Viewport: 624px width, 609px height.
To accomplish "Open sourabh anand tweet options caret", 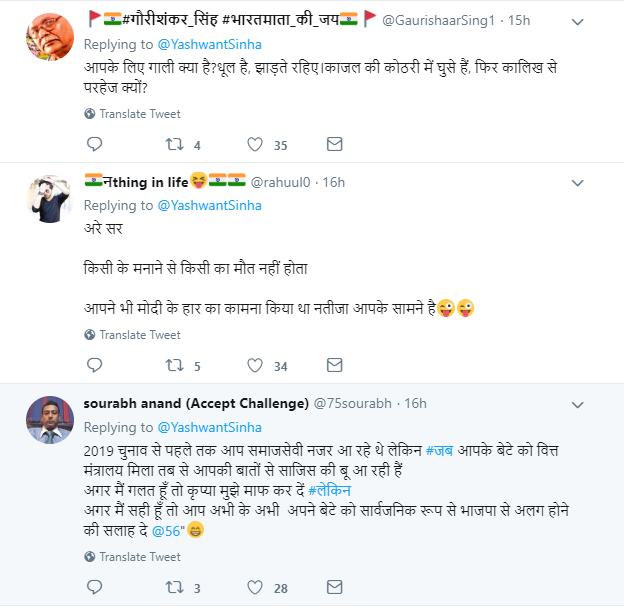I will coord(604,404).
